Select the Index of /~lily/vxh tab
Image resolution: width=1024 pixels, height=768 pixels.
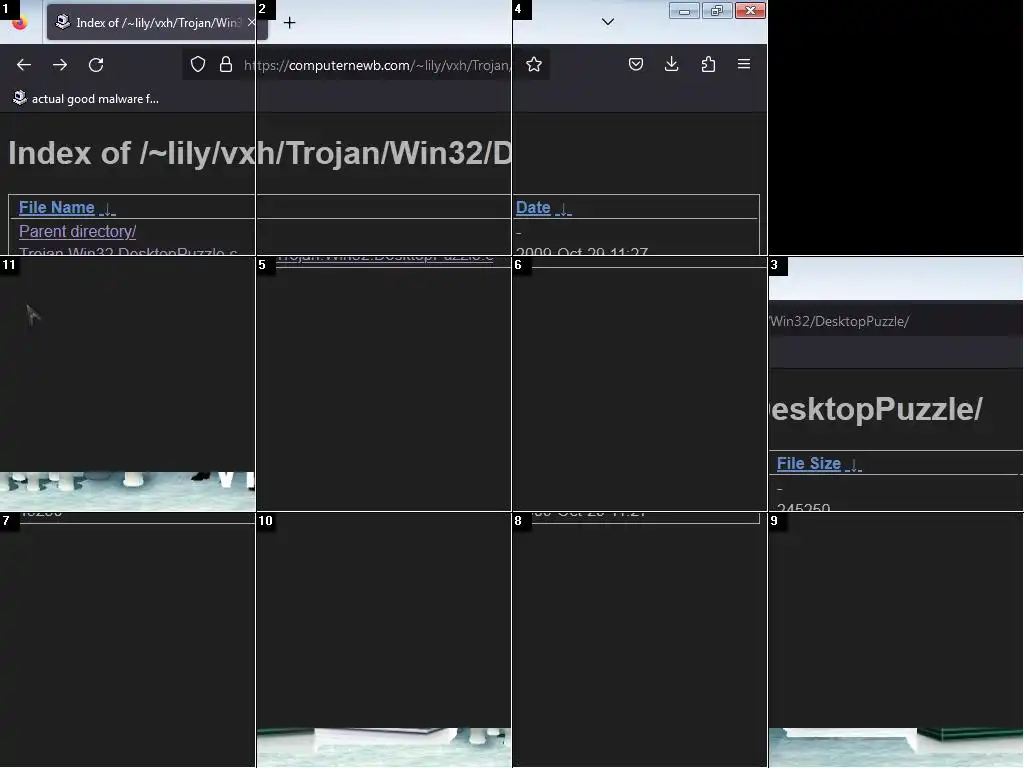point(157,22)
